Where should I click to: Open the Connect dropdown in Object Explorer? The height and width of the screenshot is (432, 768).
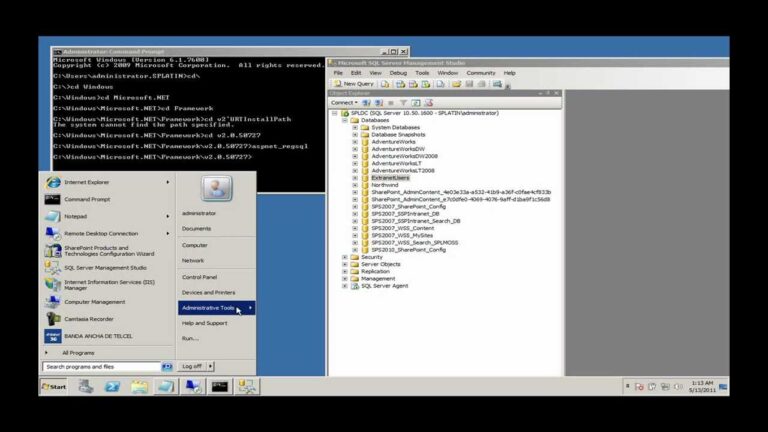coord(344,103)
